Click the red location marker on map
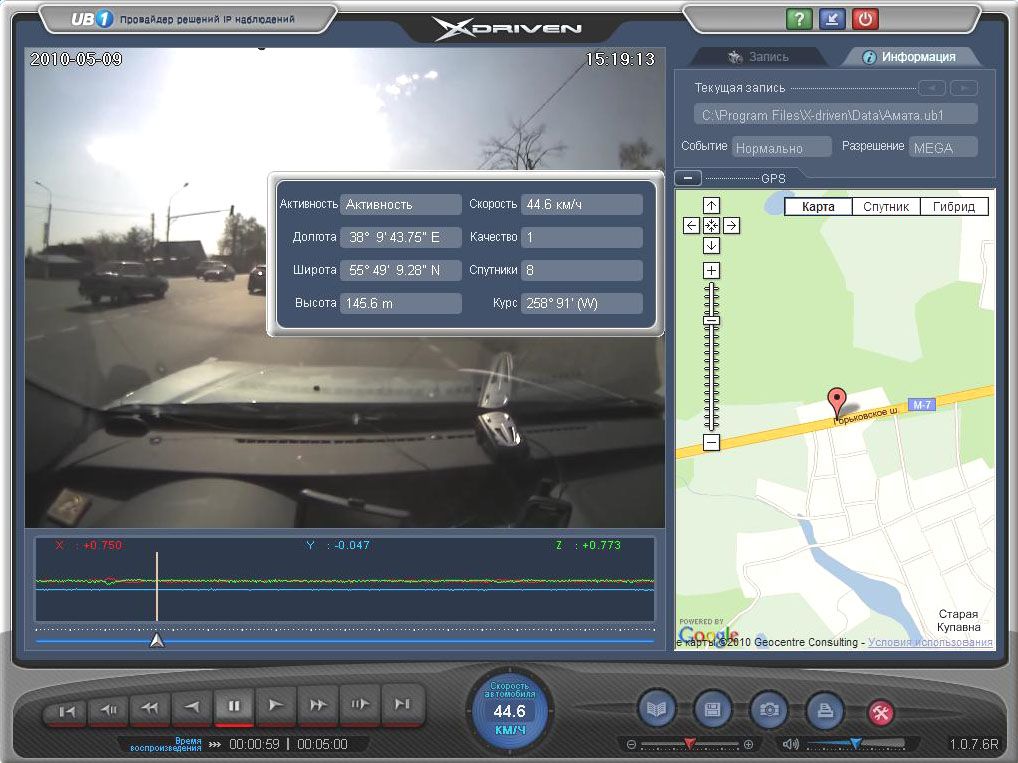The height and width of the screenshot is (763, 1018). point(837,402)
